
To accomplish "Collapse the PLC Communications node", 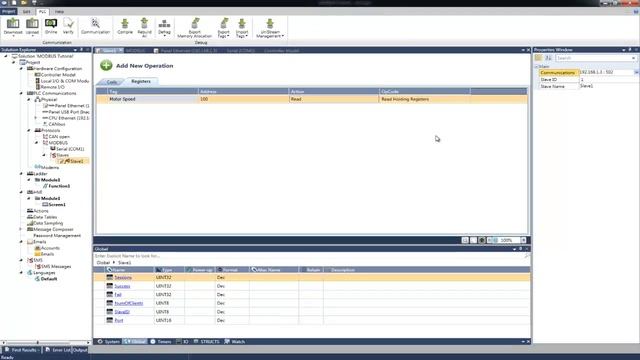I will tap(21, 93).
